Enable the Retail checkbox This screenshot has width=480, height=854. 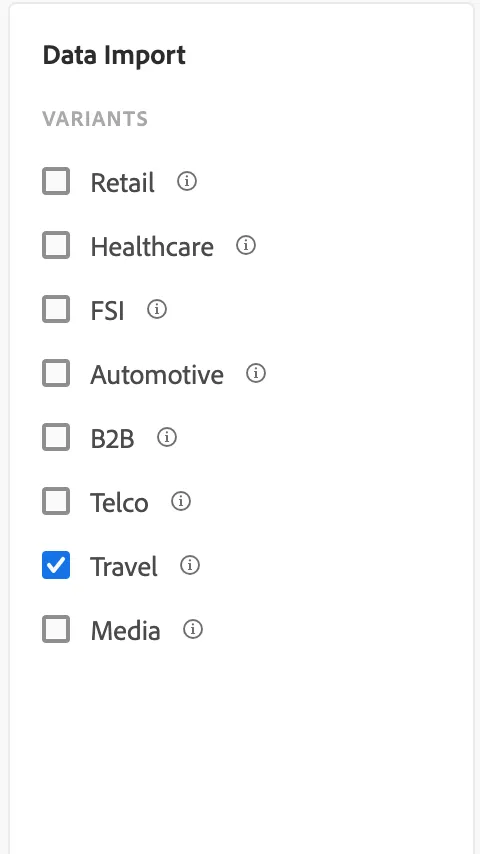(56, 181)
